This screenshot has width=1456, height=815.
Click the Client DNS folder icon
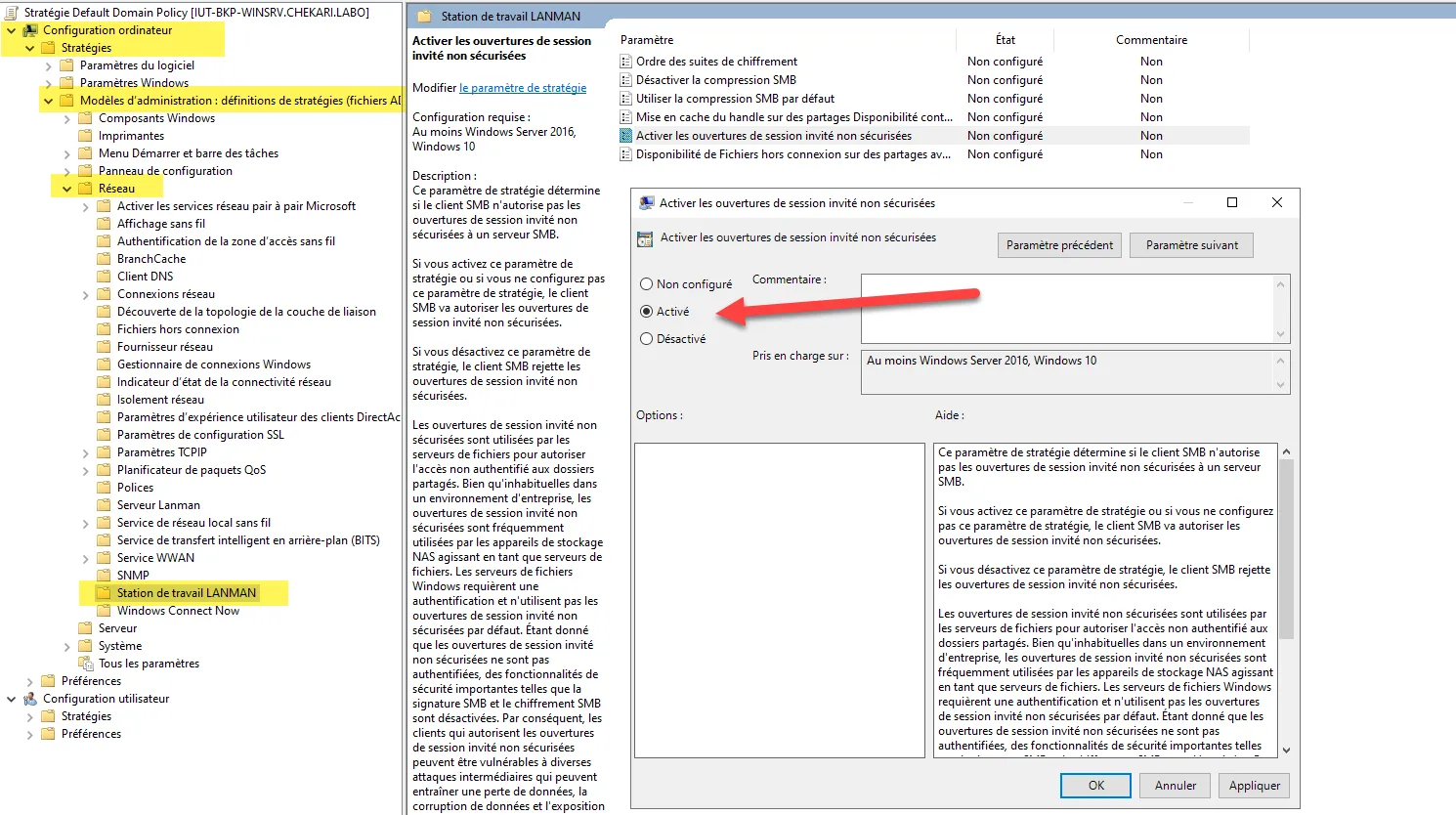click(105, 277)
